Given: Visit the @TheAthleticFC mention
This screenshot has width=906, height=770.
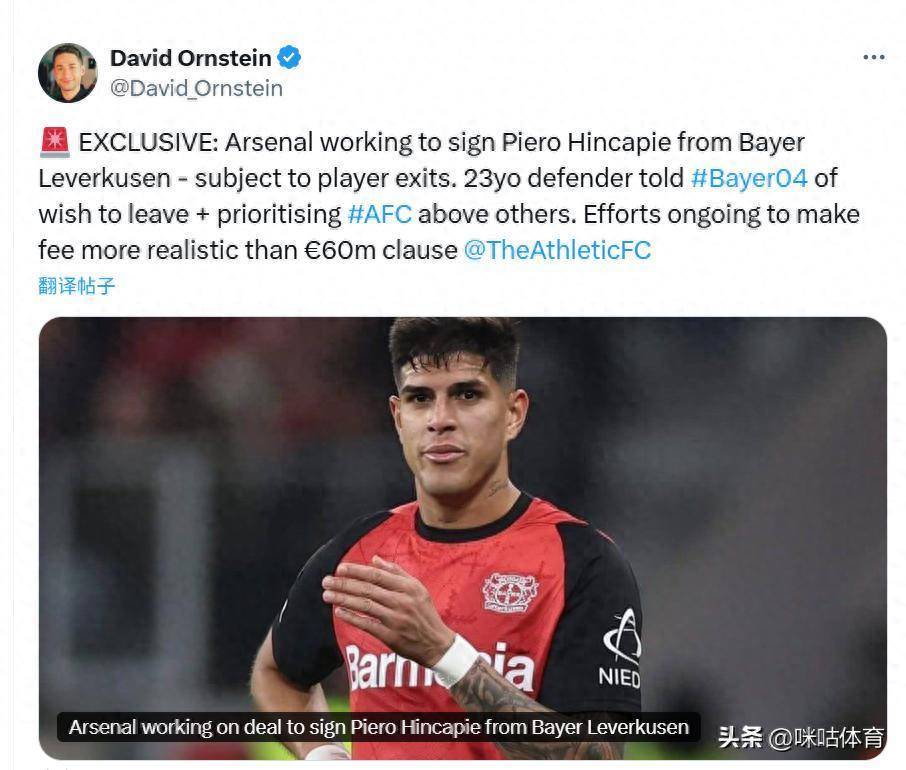Looking at the screenshot, I should pyautogui.click(x=557, y=250).
